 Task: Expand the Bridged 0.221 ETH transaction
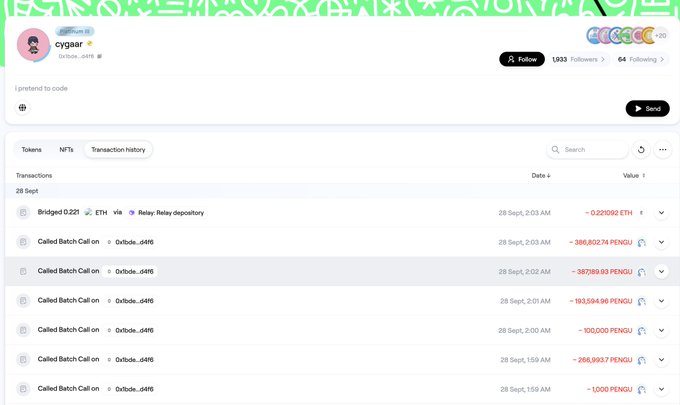[x=661, y=213]
